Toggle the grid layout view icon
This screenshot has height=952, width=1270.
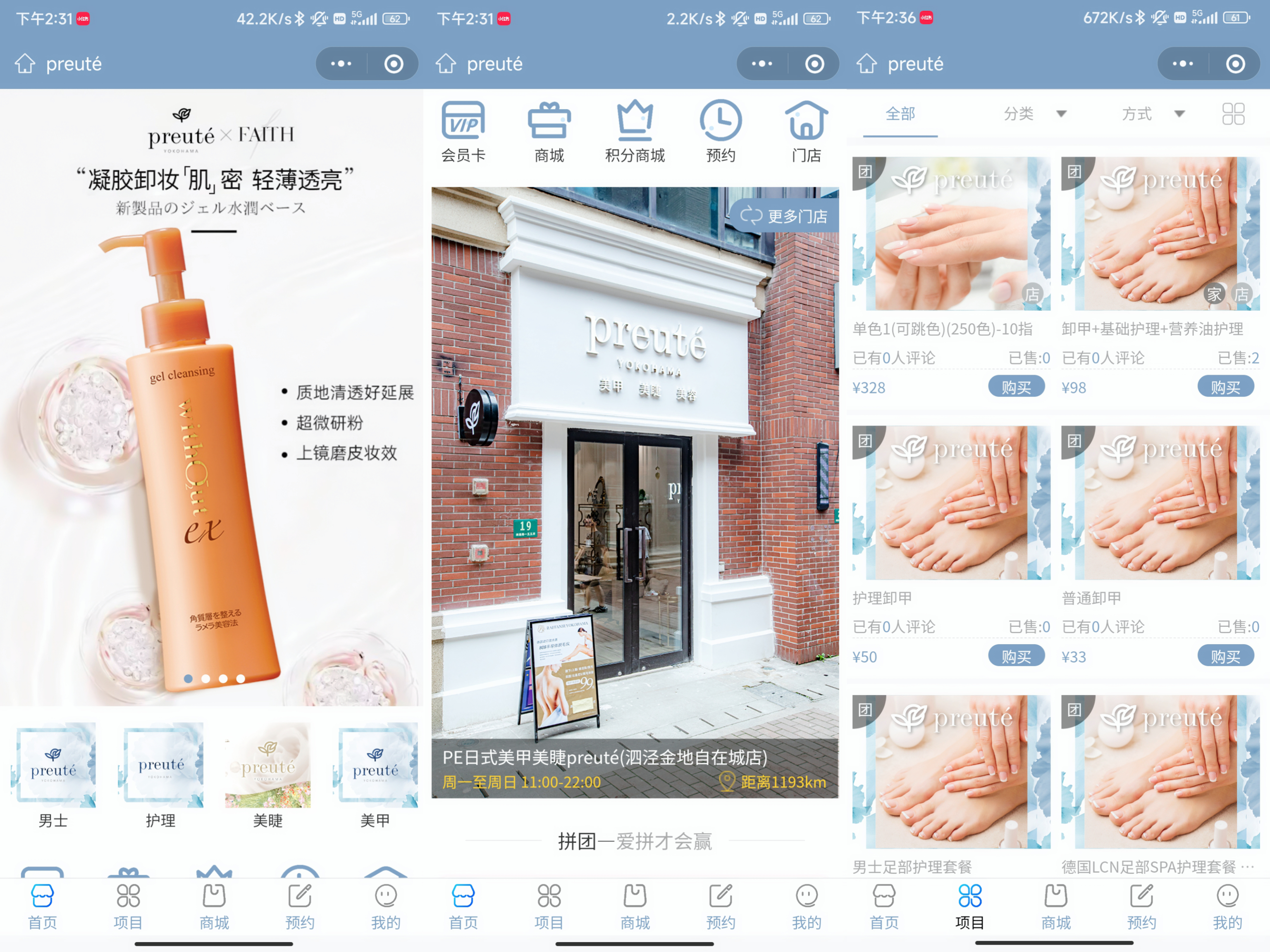click(x=1233, y=114)
